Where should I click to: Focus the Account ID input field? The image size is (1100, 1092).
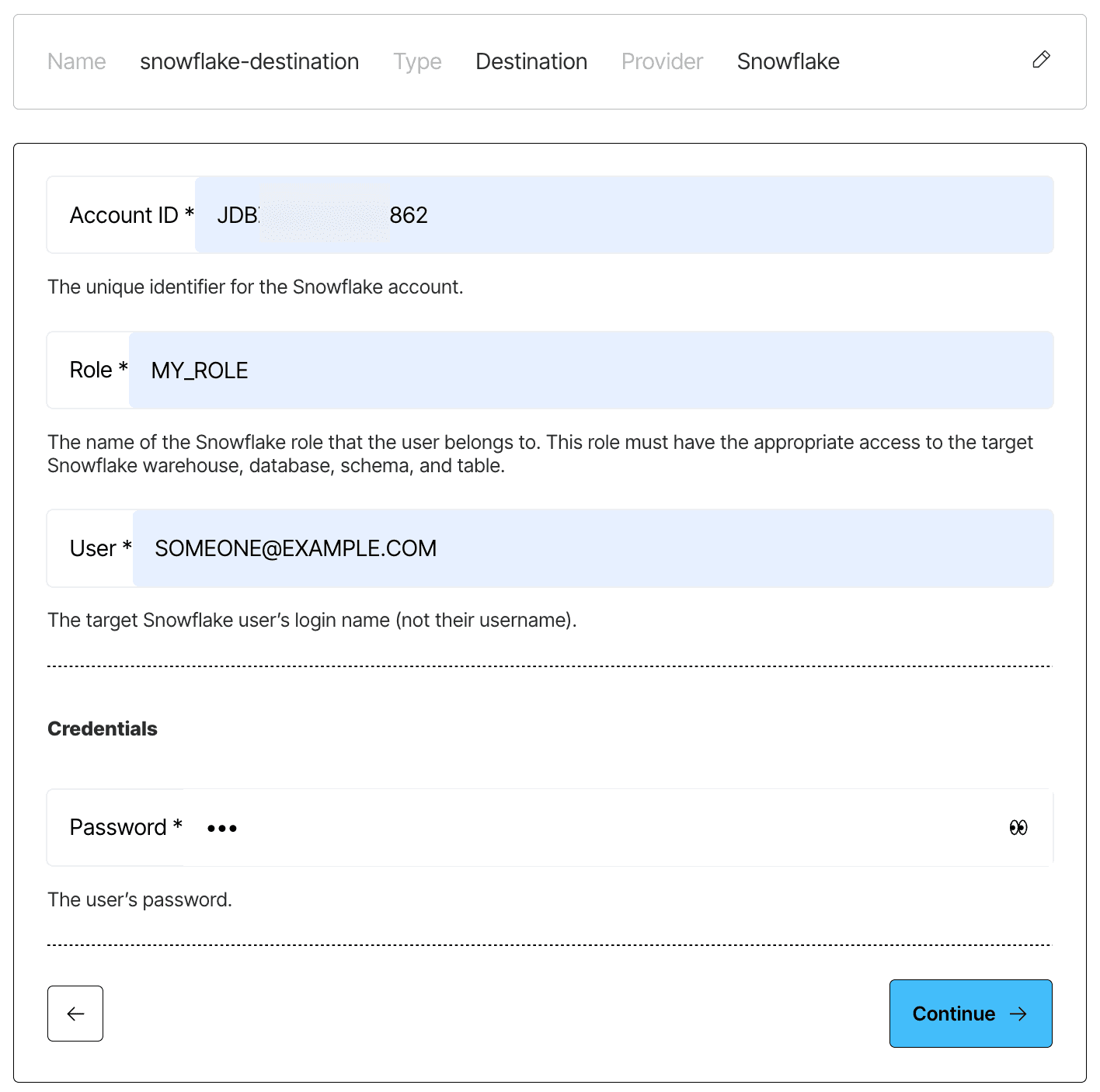(x=624, y=215)
